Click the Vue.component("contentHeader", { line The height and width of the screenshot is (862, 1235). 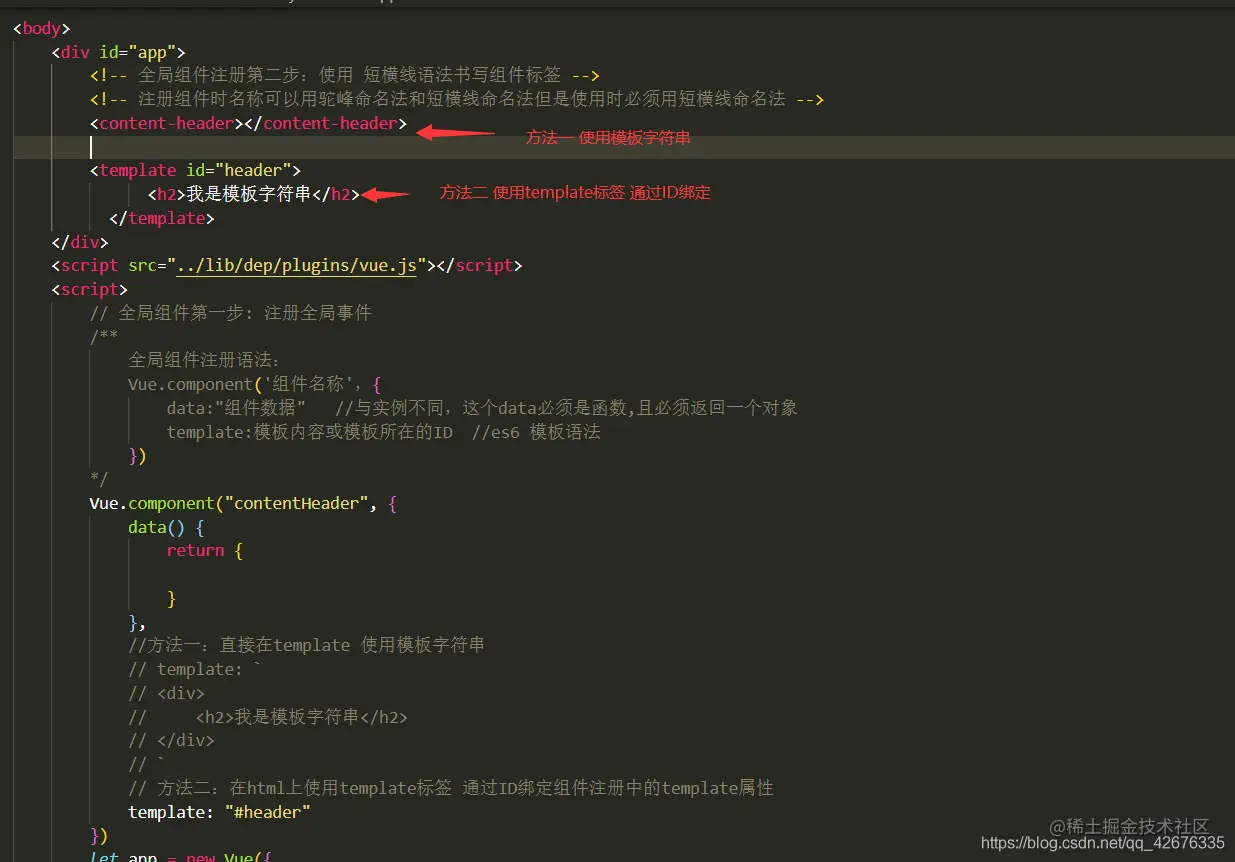[x=243, y=503]
